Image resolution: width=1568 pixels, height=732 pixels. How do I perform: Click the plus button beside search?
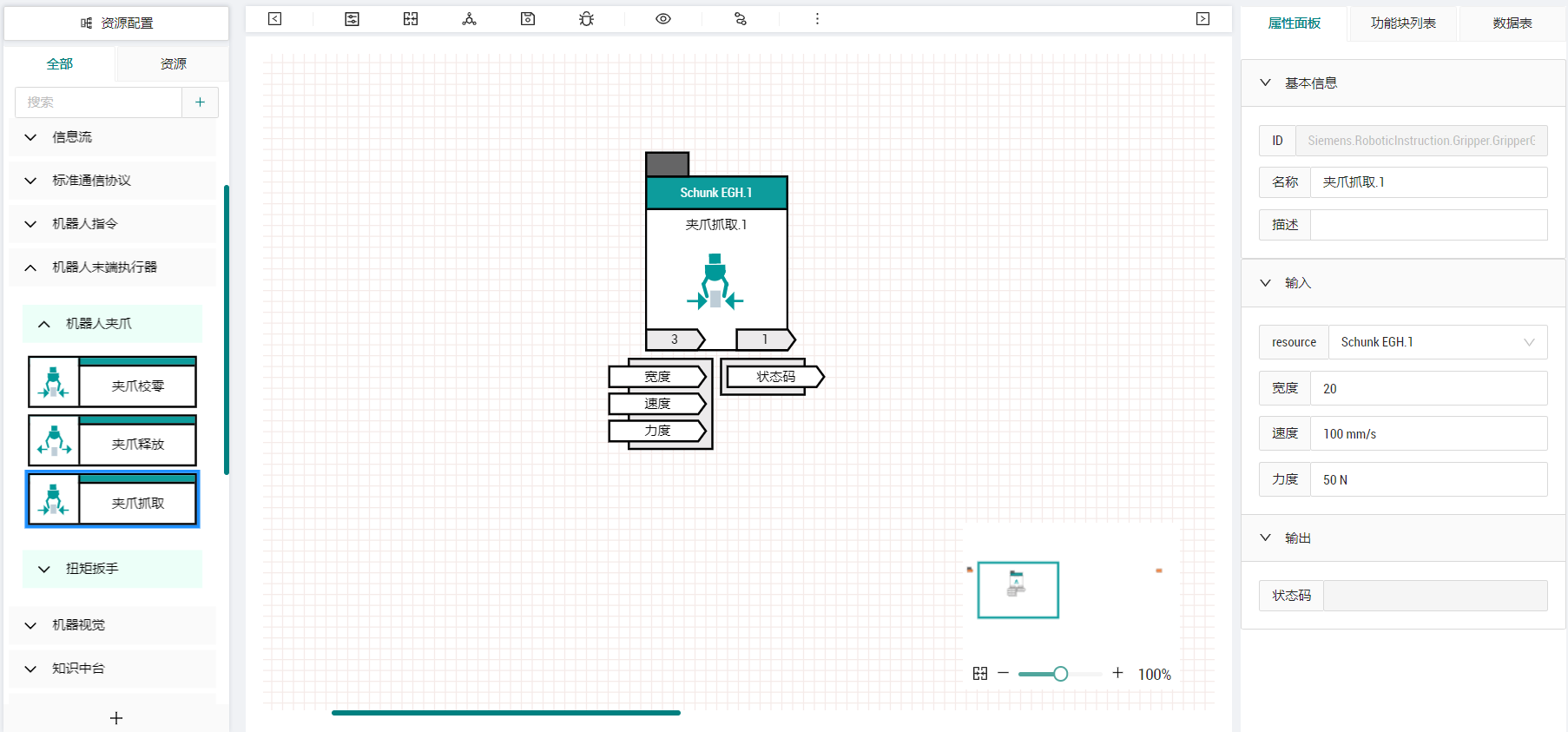[200, 102]
